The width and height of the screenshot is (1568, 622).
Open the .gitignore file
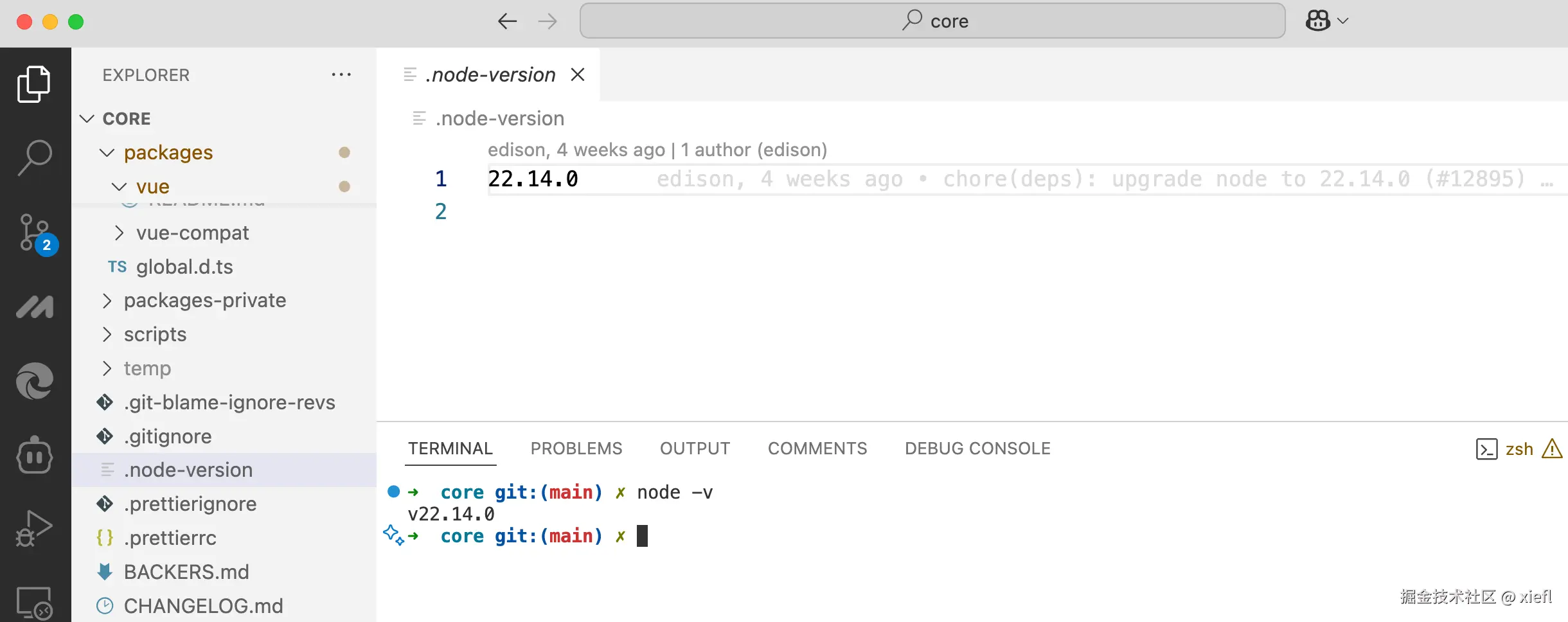click(x=167, y=437)
